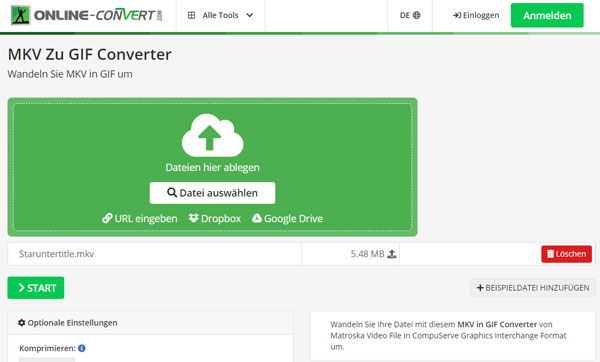This screenshot has height=362, width=600.
Task: Click the green START button
Action: (36, 288)
